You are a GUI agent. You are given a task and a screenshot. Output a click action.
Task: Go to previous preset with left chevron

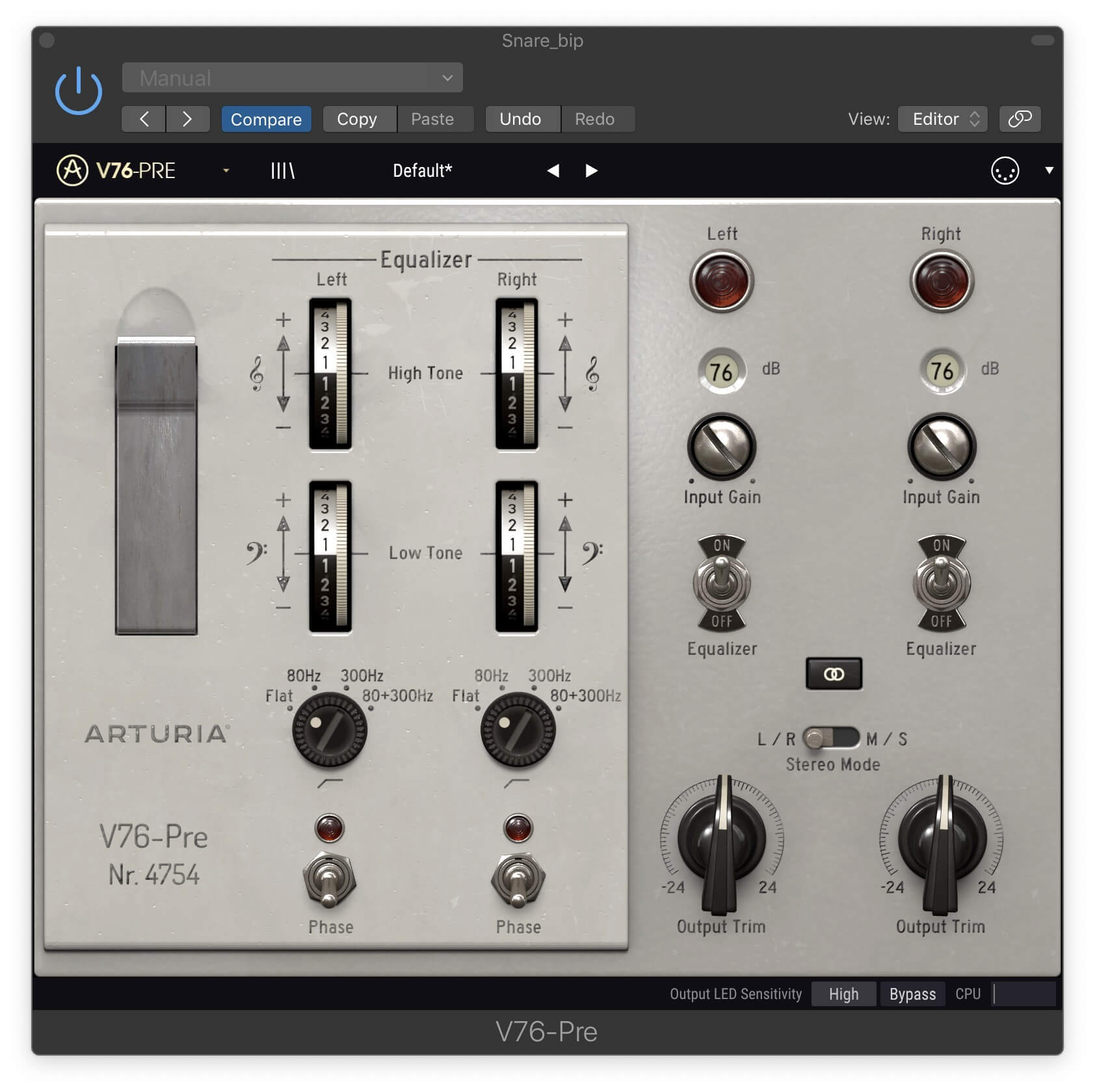pos(144,119)
